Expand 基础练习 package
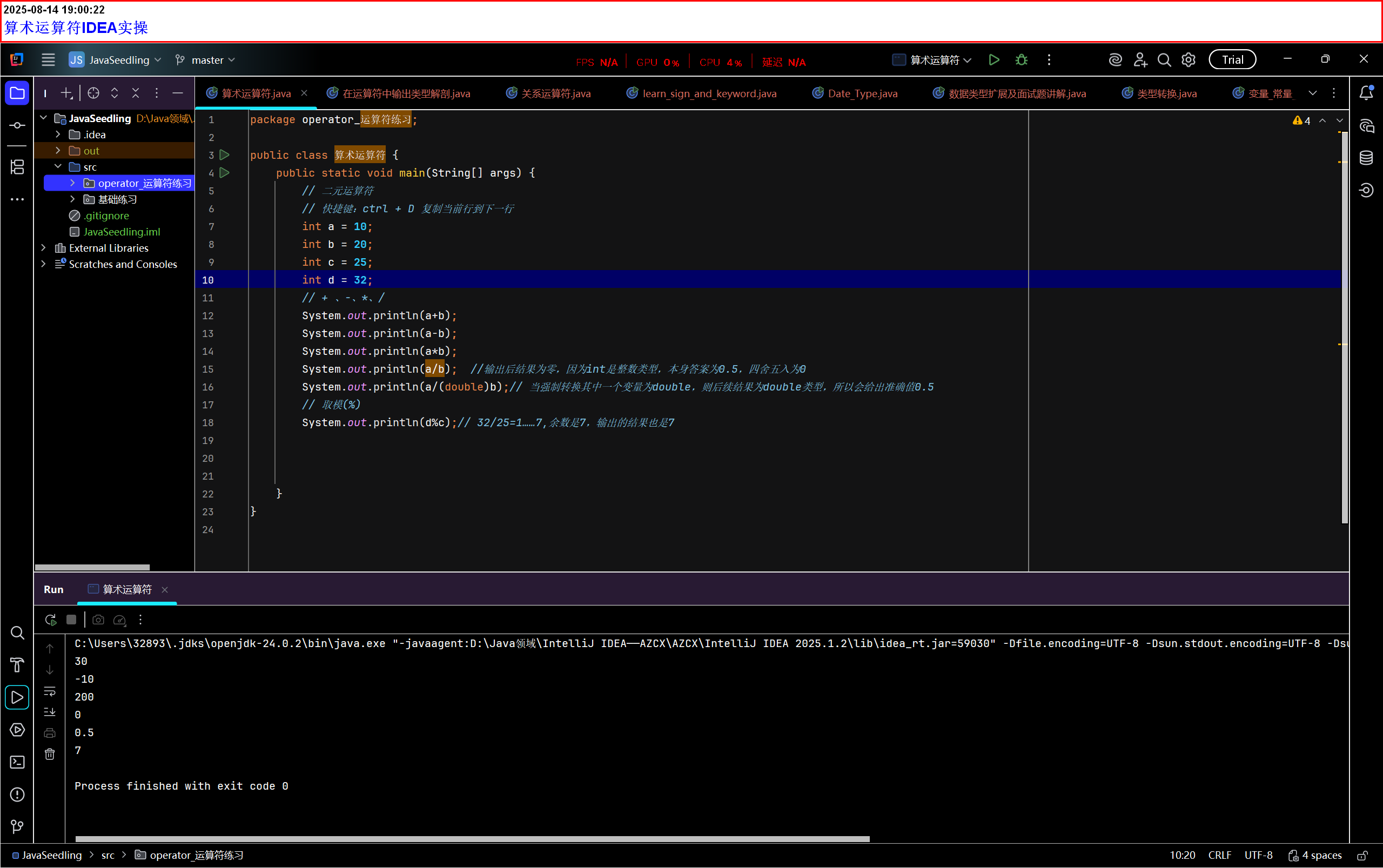Screen dimensions: 1383x868 72,199
